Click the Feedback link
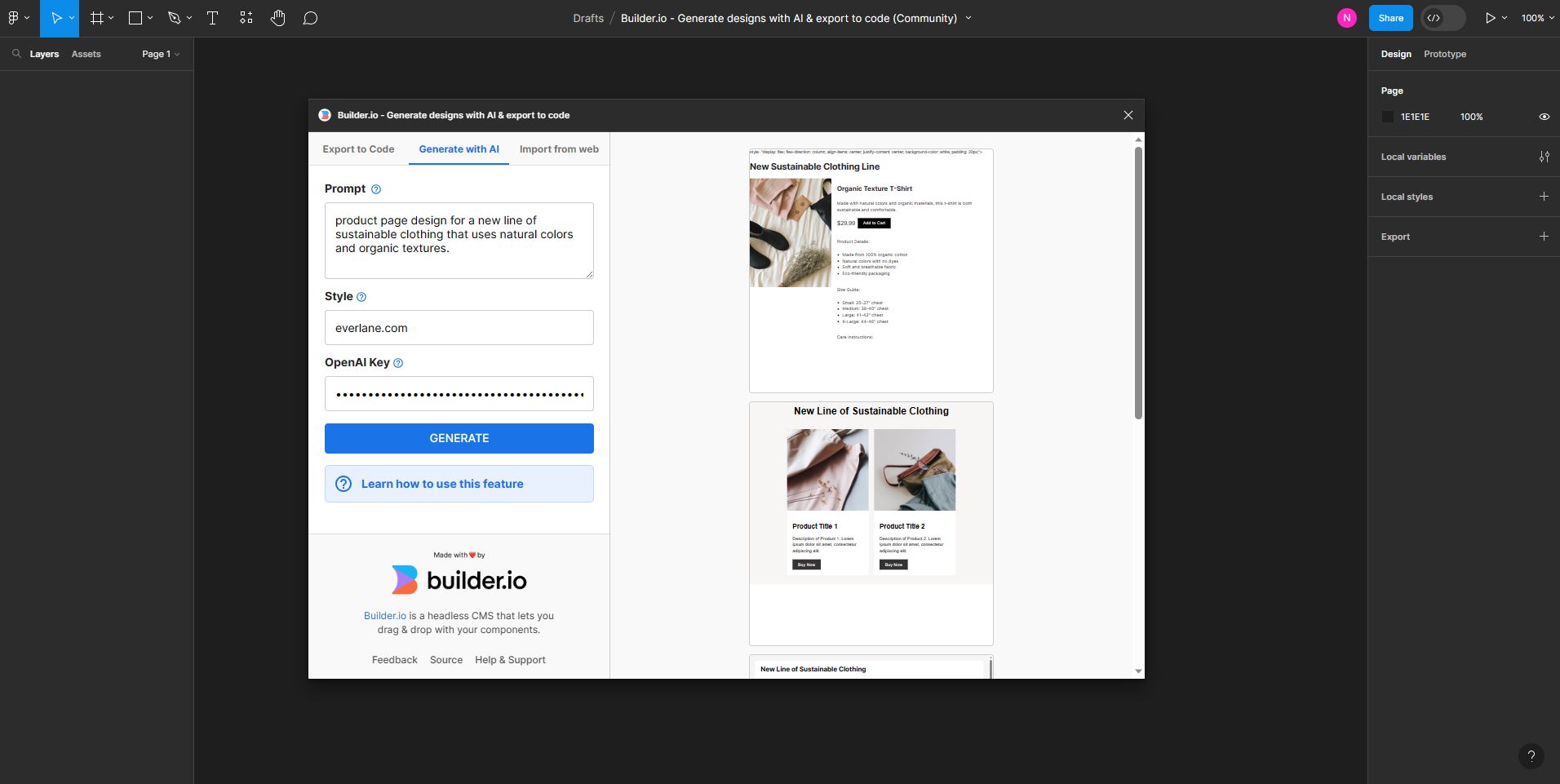Image resolution: width=1560 pixels, height=784 pixels. (394, 660)
